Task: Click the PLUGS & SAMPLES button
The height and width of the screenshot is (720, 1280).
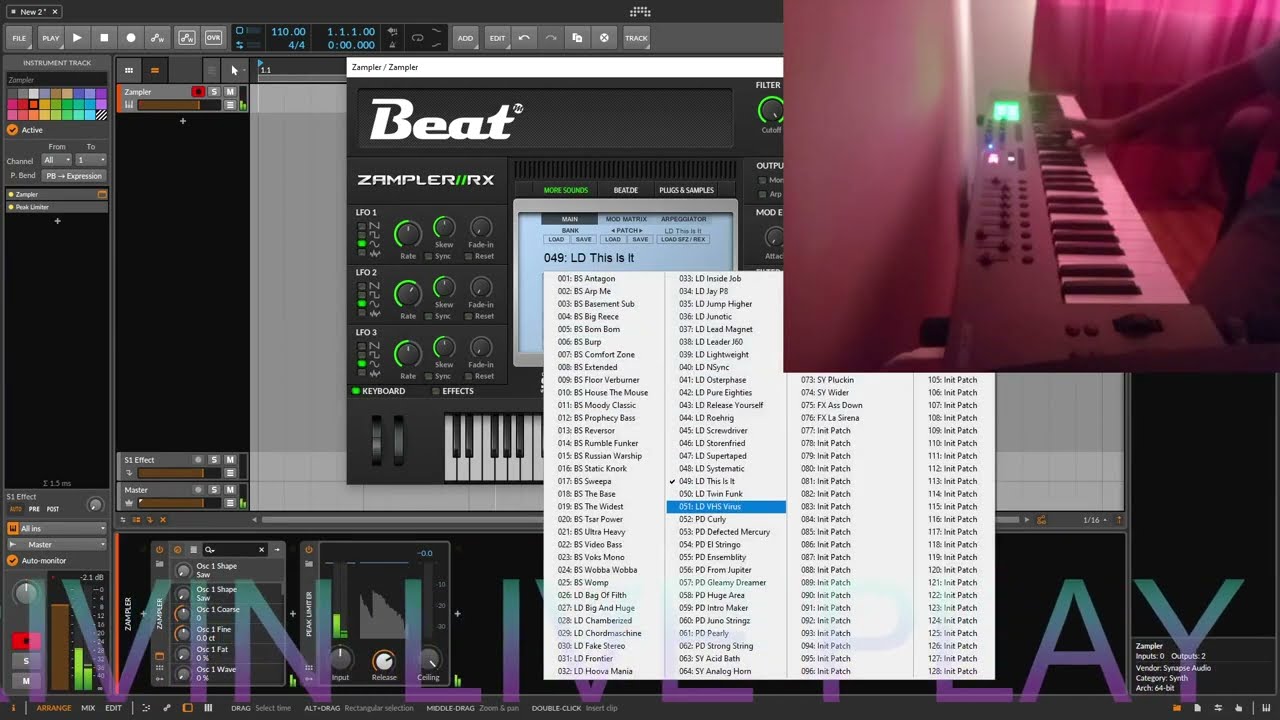Action: tap(686, 190)
